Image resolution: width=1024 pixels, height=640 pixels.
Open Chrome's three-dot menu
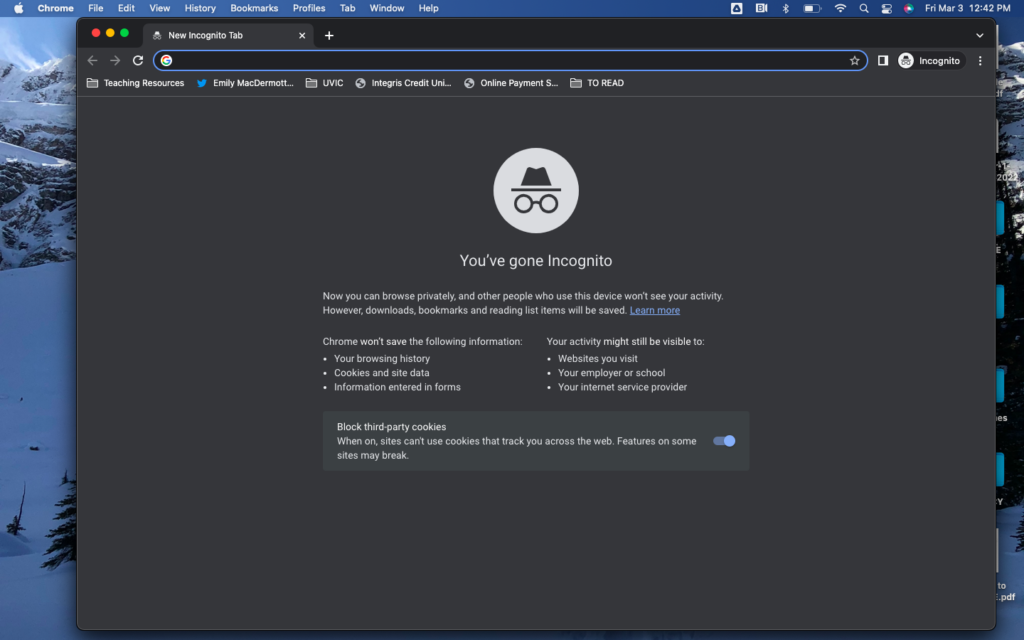pos(980,61)
